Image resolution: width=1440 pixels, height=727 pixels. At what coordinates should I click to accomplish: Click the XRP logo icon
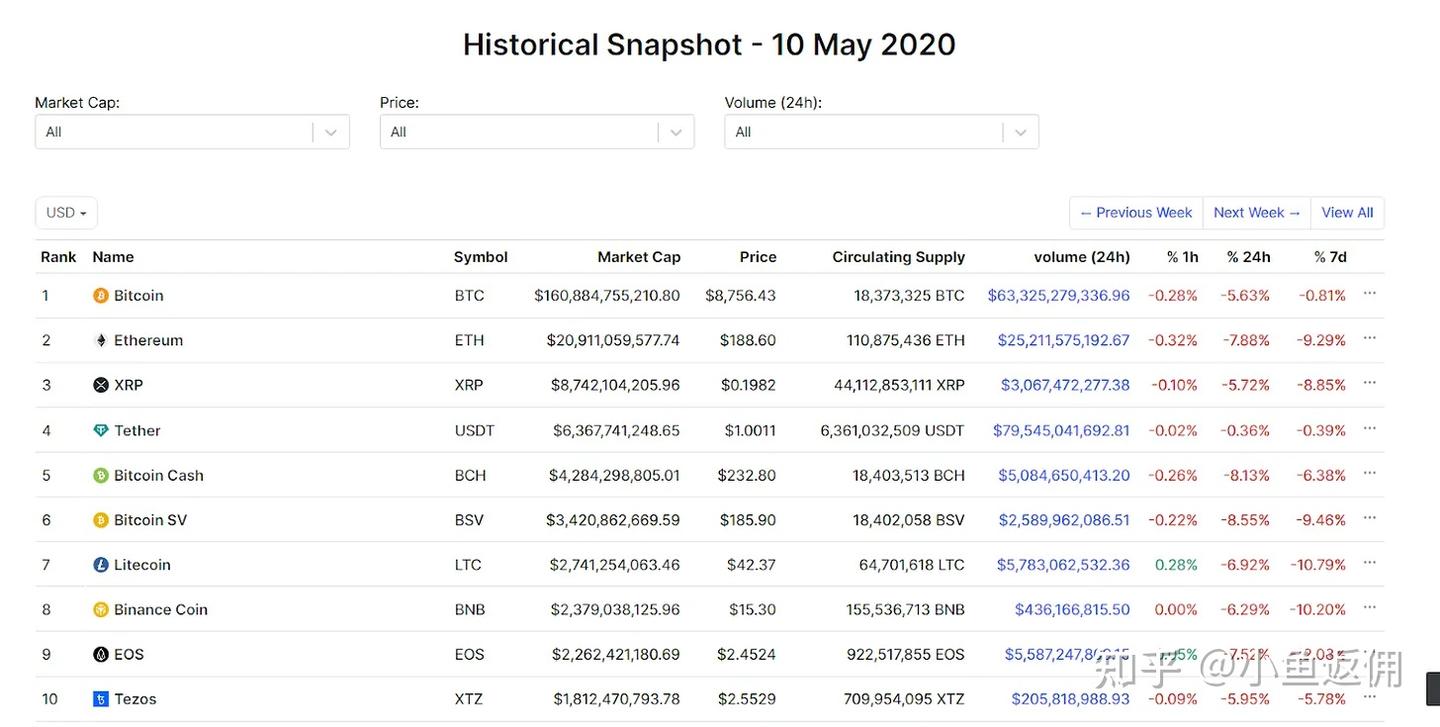tap(100, 385)
